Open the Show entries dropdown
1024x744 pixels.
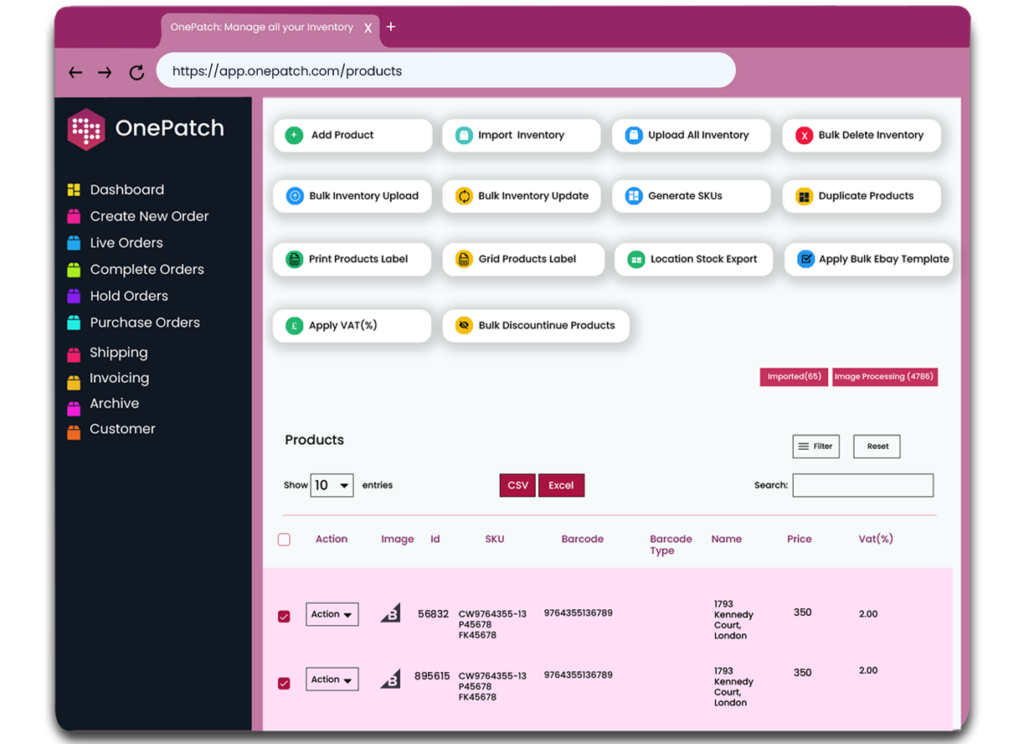333,484
